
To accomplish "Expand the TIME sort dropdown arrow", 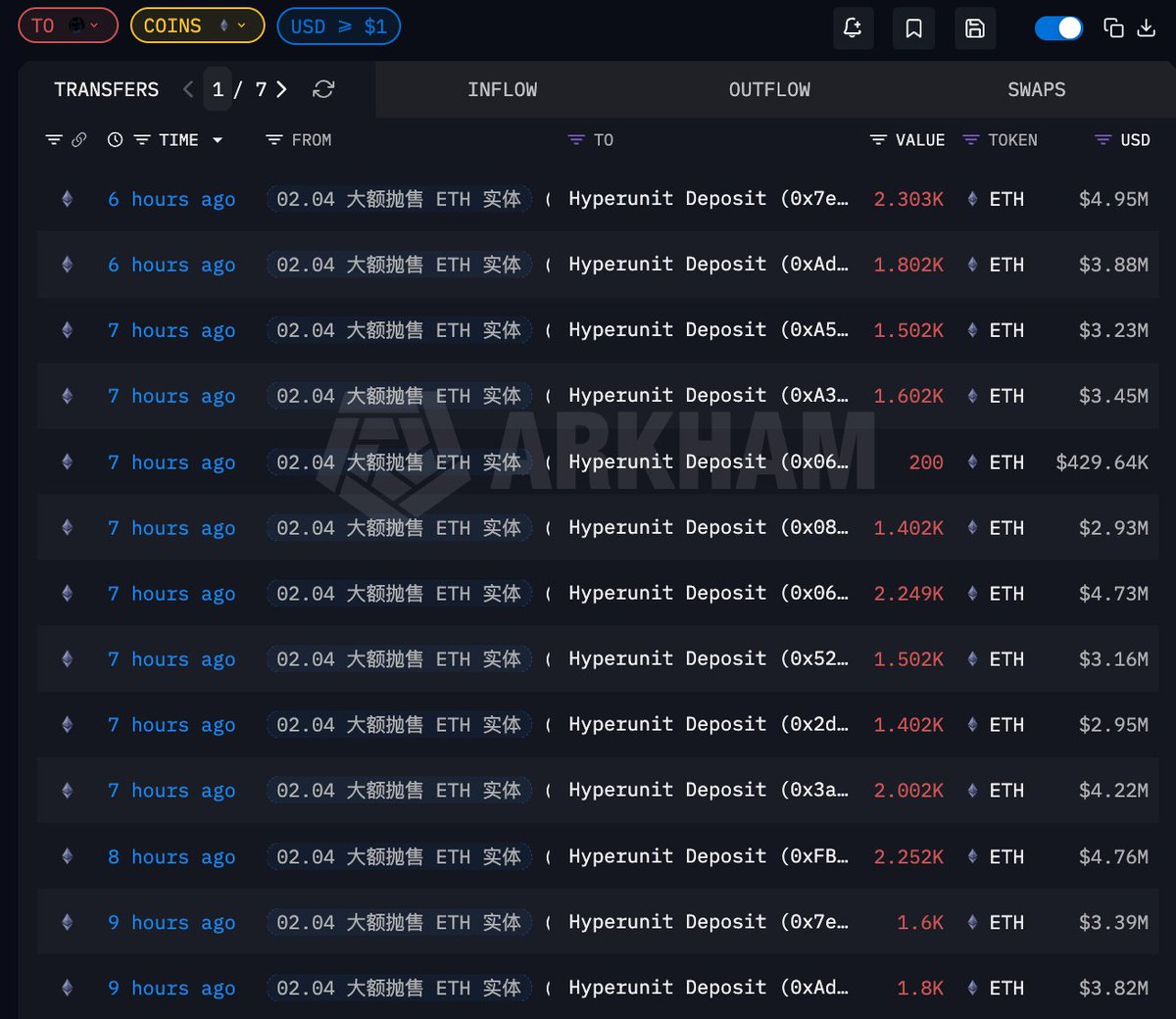I will coord(218,140).
